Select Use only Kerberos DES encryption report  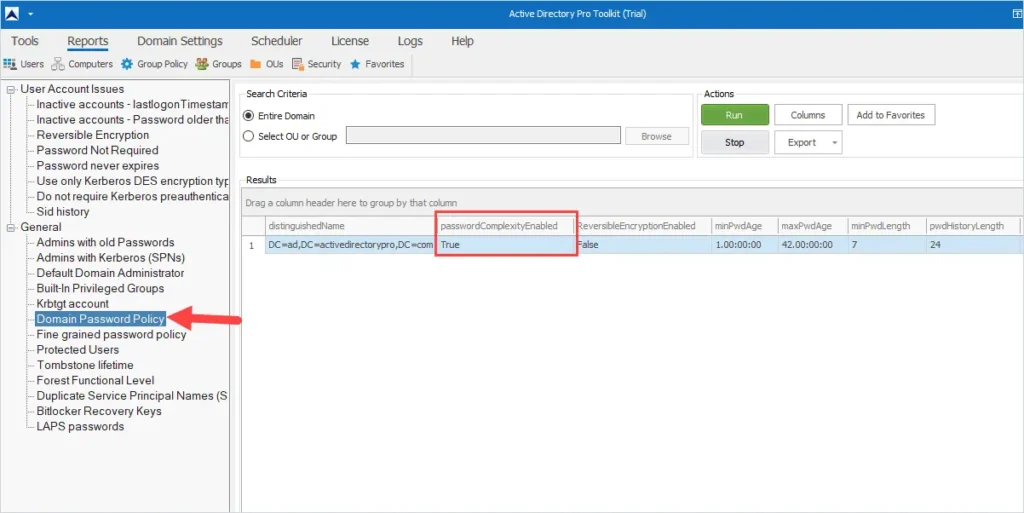coord(132,181)
